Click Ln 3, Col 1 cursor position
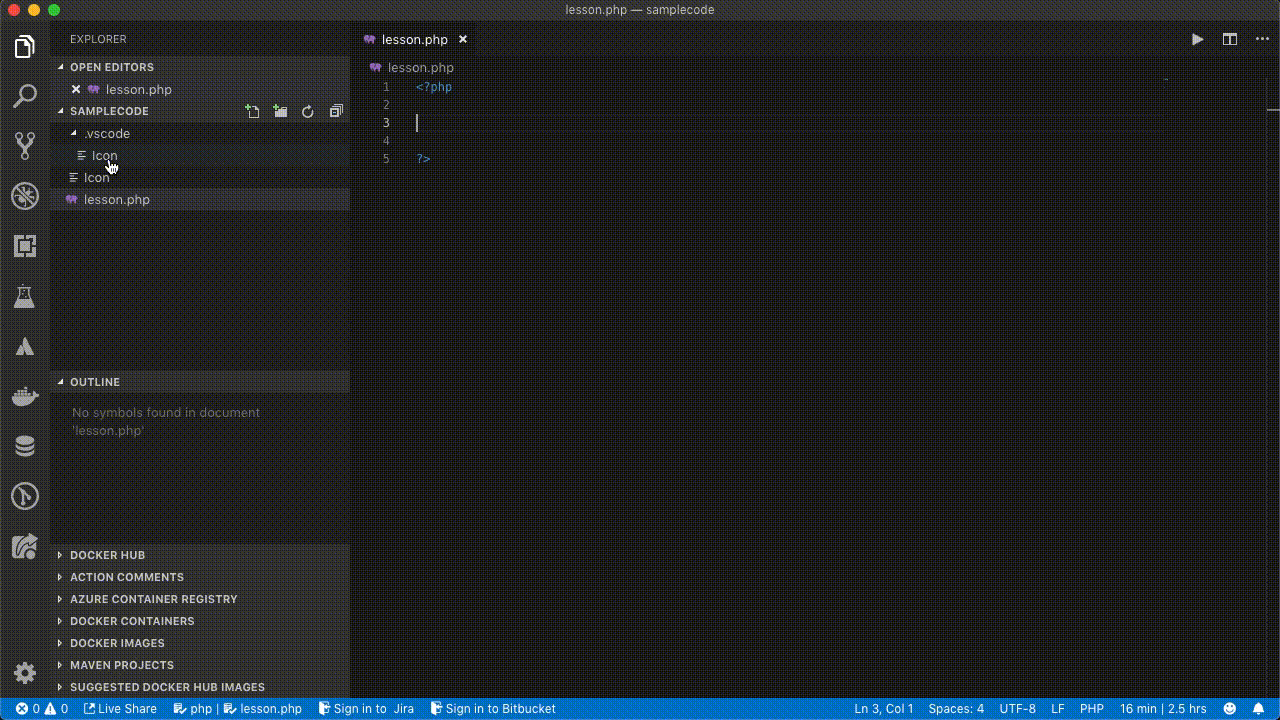 point(884,709)
